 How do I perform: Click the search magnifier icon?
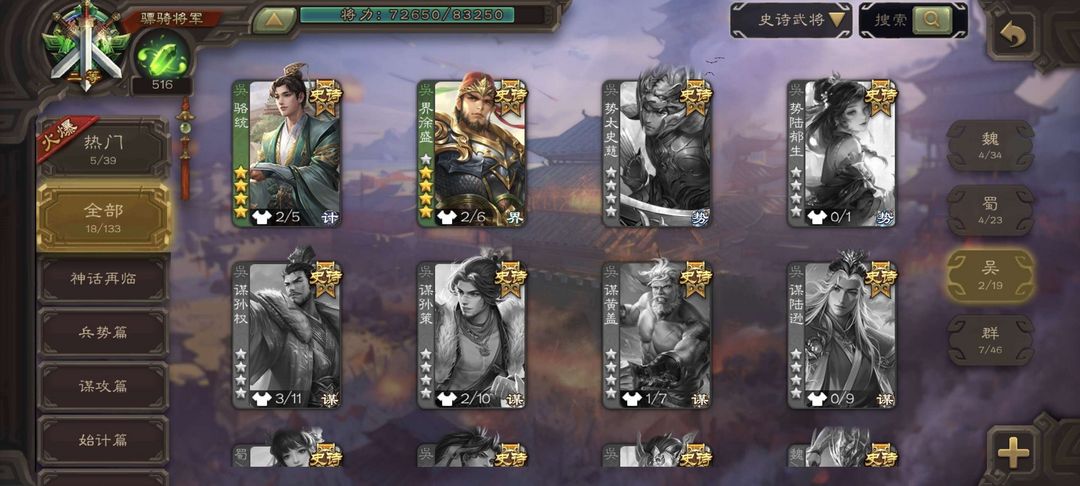pos(932,20)
